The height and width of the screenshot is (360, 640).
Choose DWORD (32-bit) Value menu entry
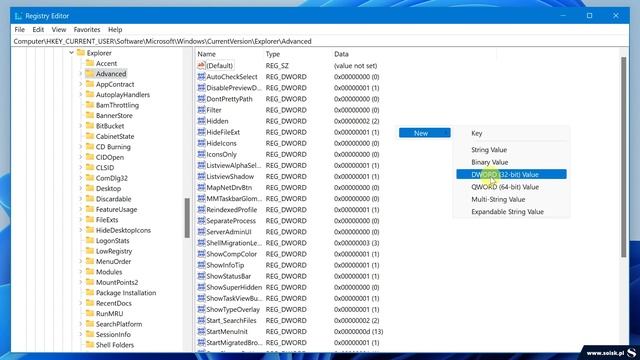pyautogui.click(x=511, y=174)
